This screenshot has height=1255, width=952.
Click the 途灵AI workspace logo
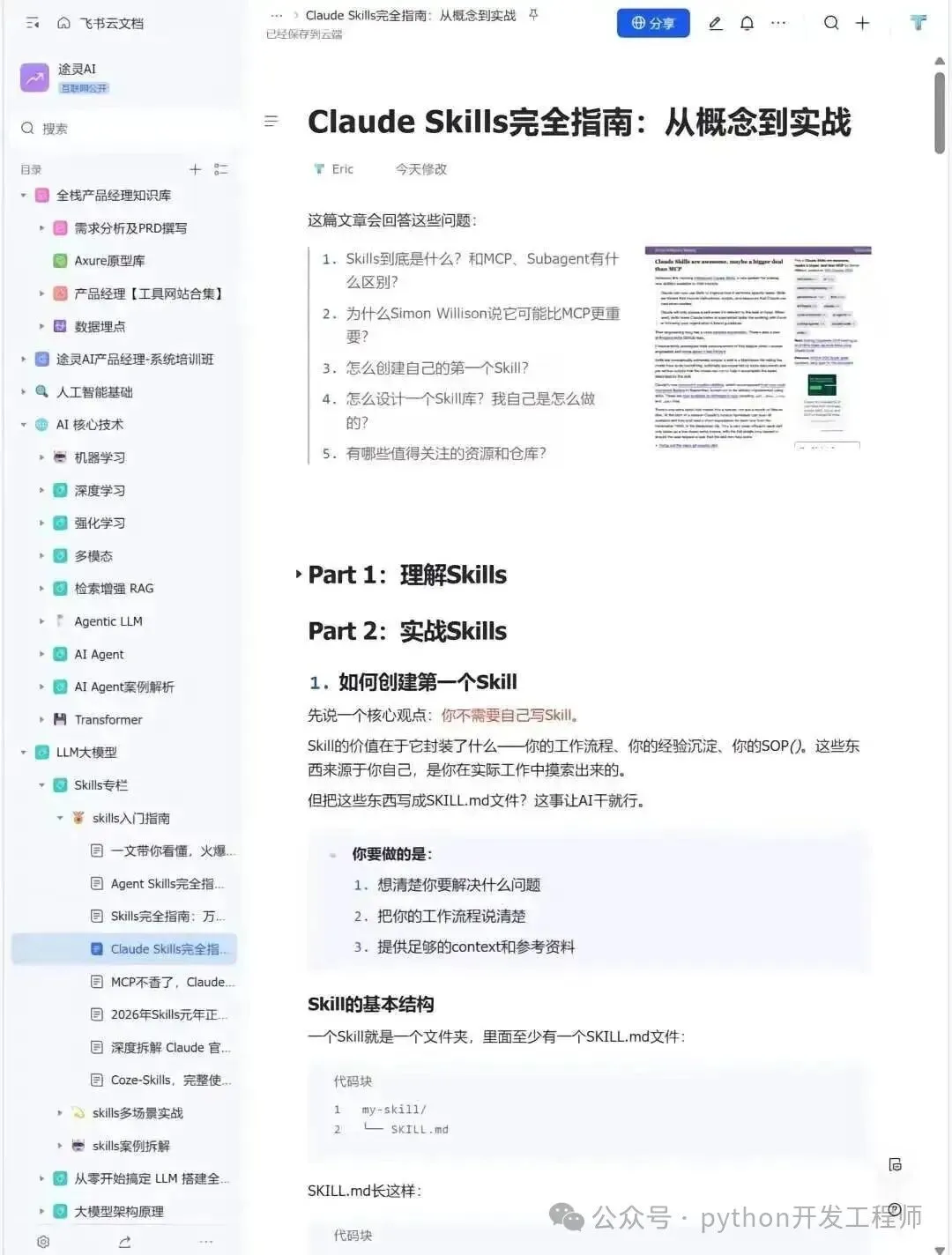34,78
